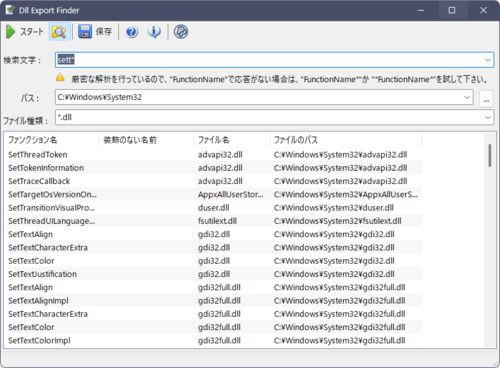Sort by ファイル名 column header
This screenshot has width=500, height=368.
[x=232, y=140]
